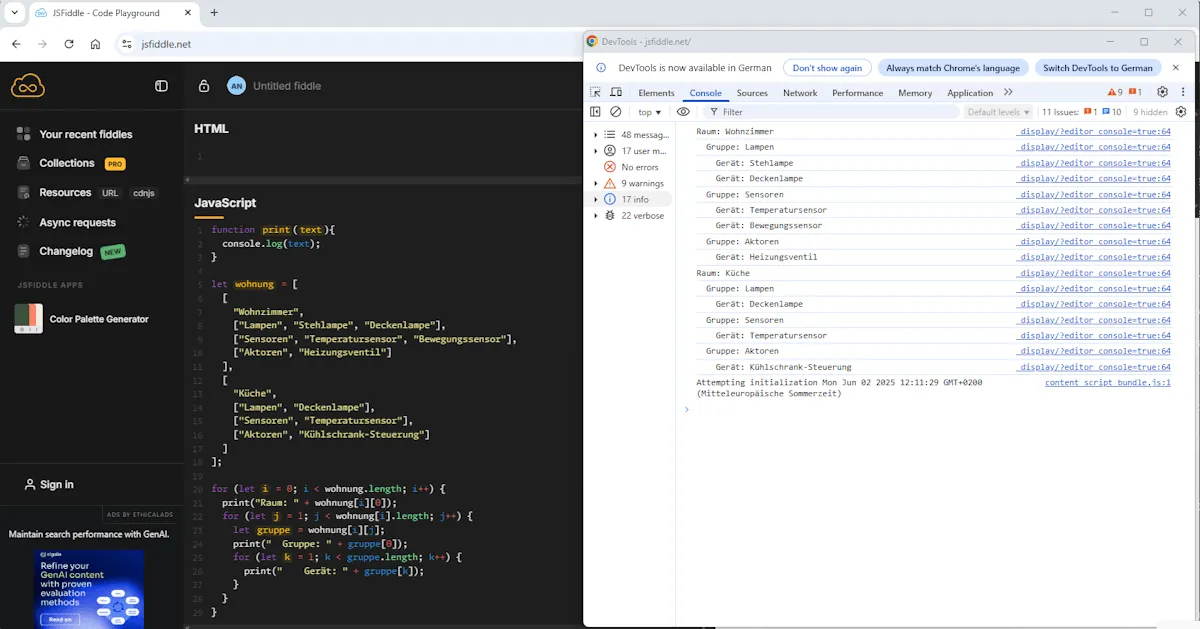The height and width of the screenshot is (629, 1200).
Task: Select the inspect element tool in DevTools
Action: [x=595, y=92]
